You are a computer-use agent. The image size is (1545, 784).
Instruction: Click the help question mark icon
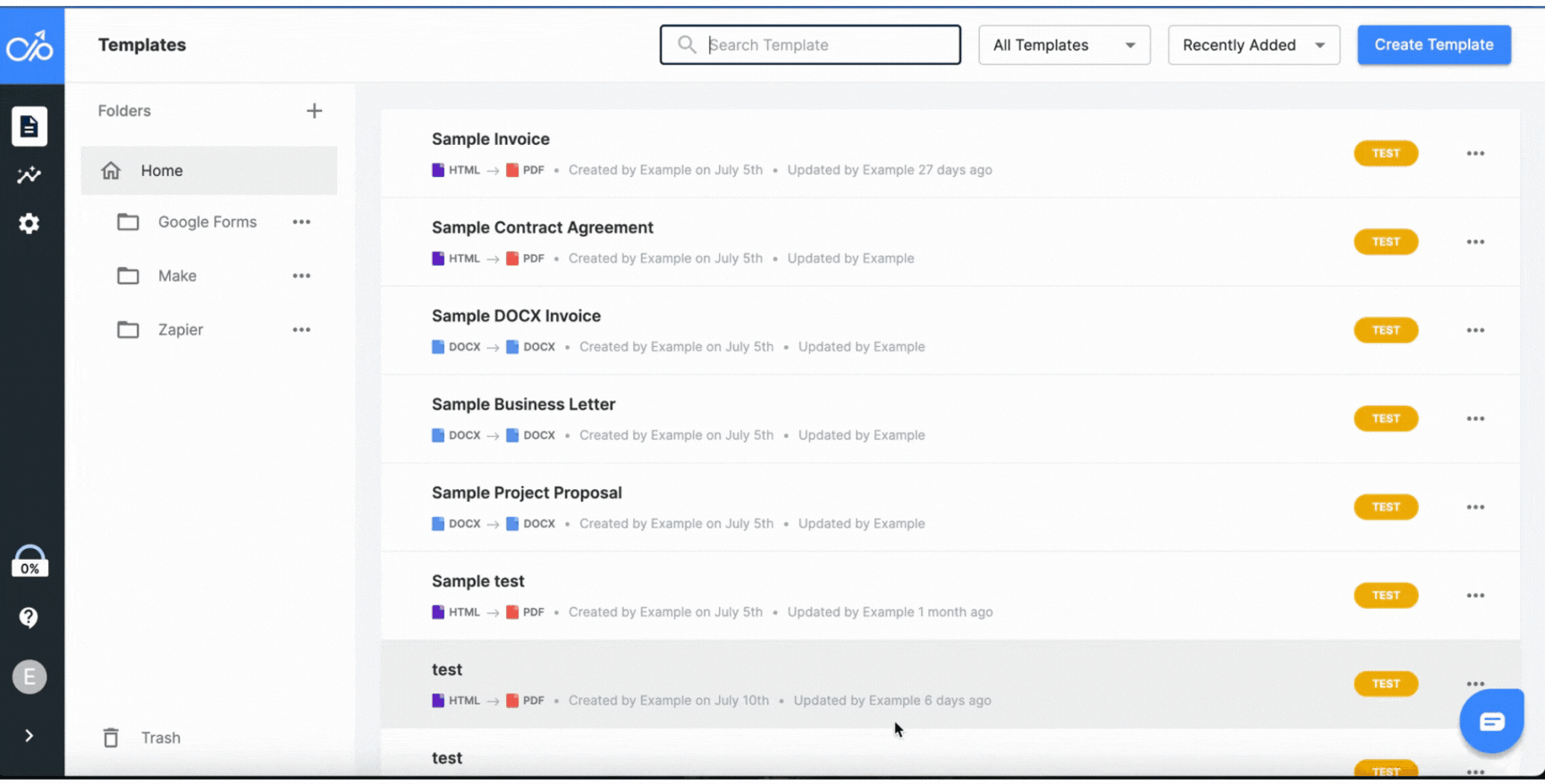pyautogui.click(x=30, y=618)
